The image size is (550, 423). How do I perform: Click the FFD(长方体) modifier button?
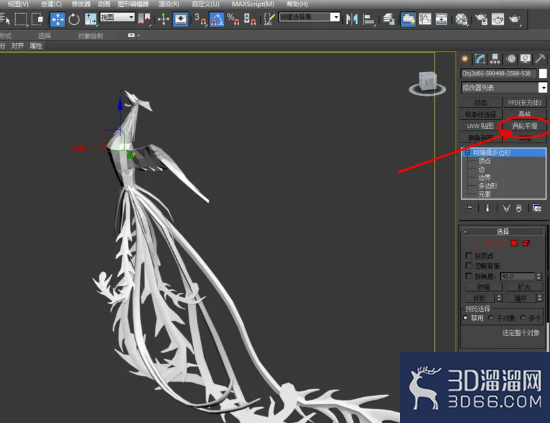click(524, 103)
